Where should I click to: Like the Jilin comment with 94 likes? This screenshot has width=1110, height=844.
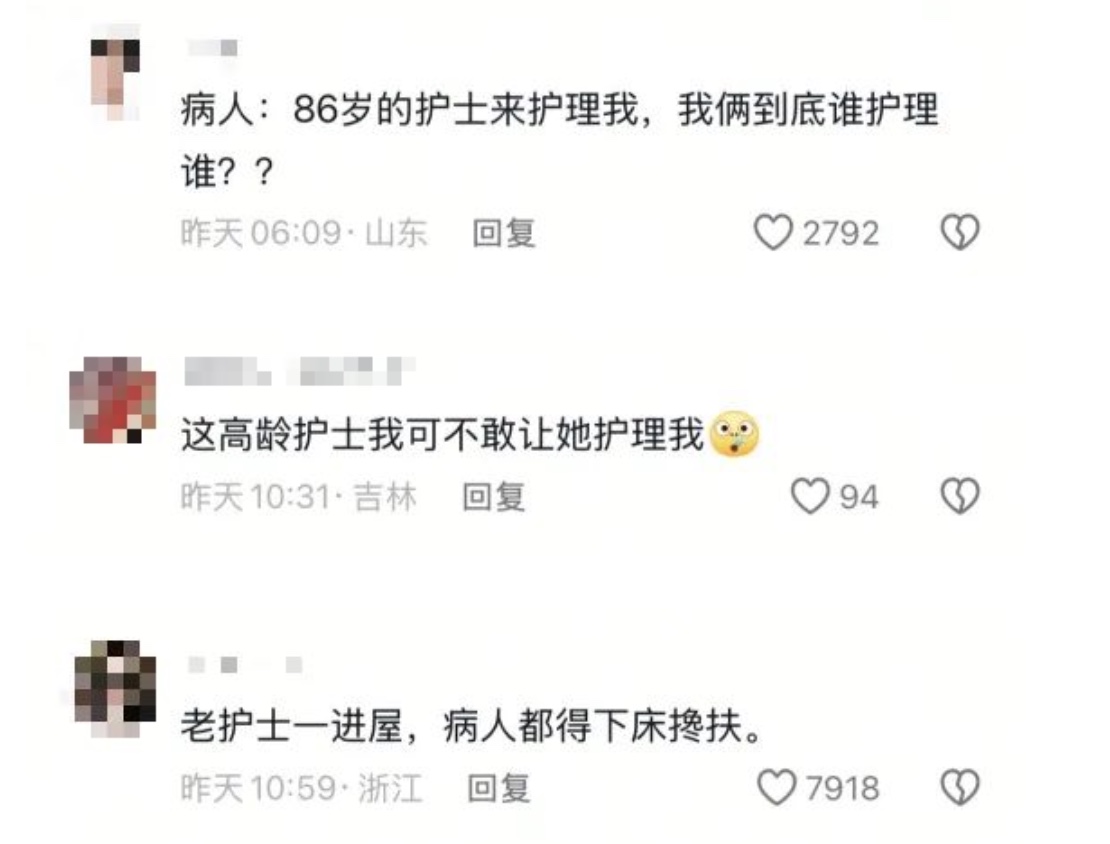tap(810, 496)
